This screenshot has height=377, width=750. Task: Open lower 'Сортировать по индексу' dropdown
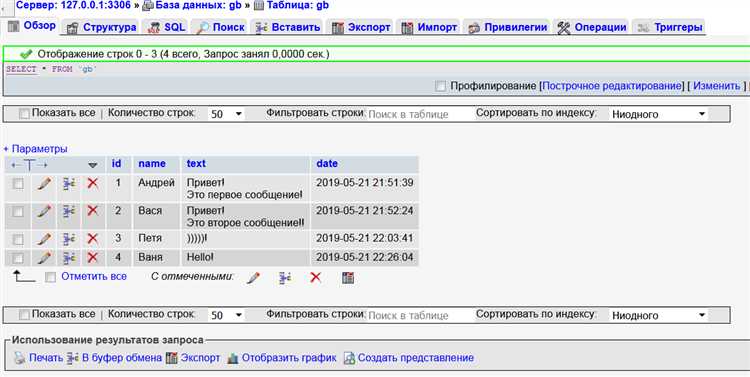658,315
